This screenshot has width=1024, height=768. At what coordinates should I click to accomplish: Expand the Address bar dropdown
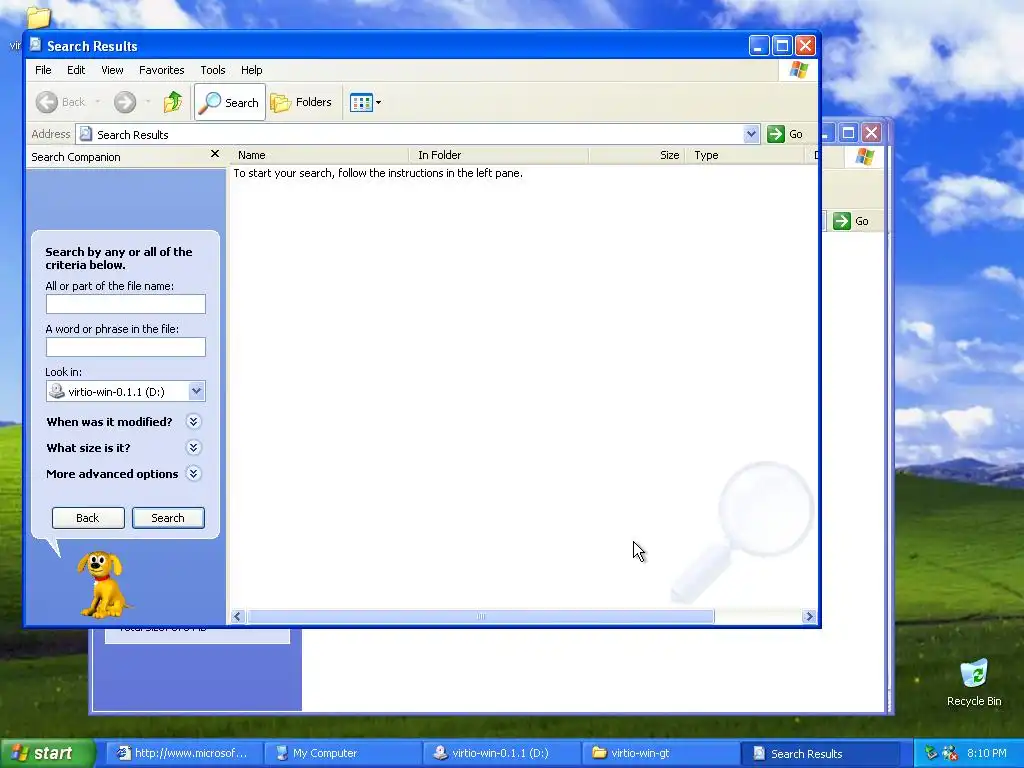pyautogui.click(x=752, y=134)
